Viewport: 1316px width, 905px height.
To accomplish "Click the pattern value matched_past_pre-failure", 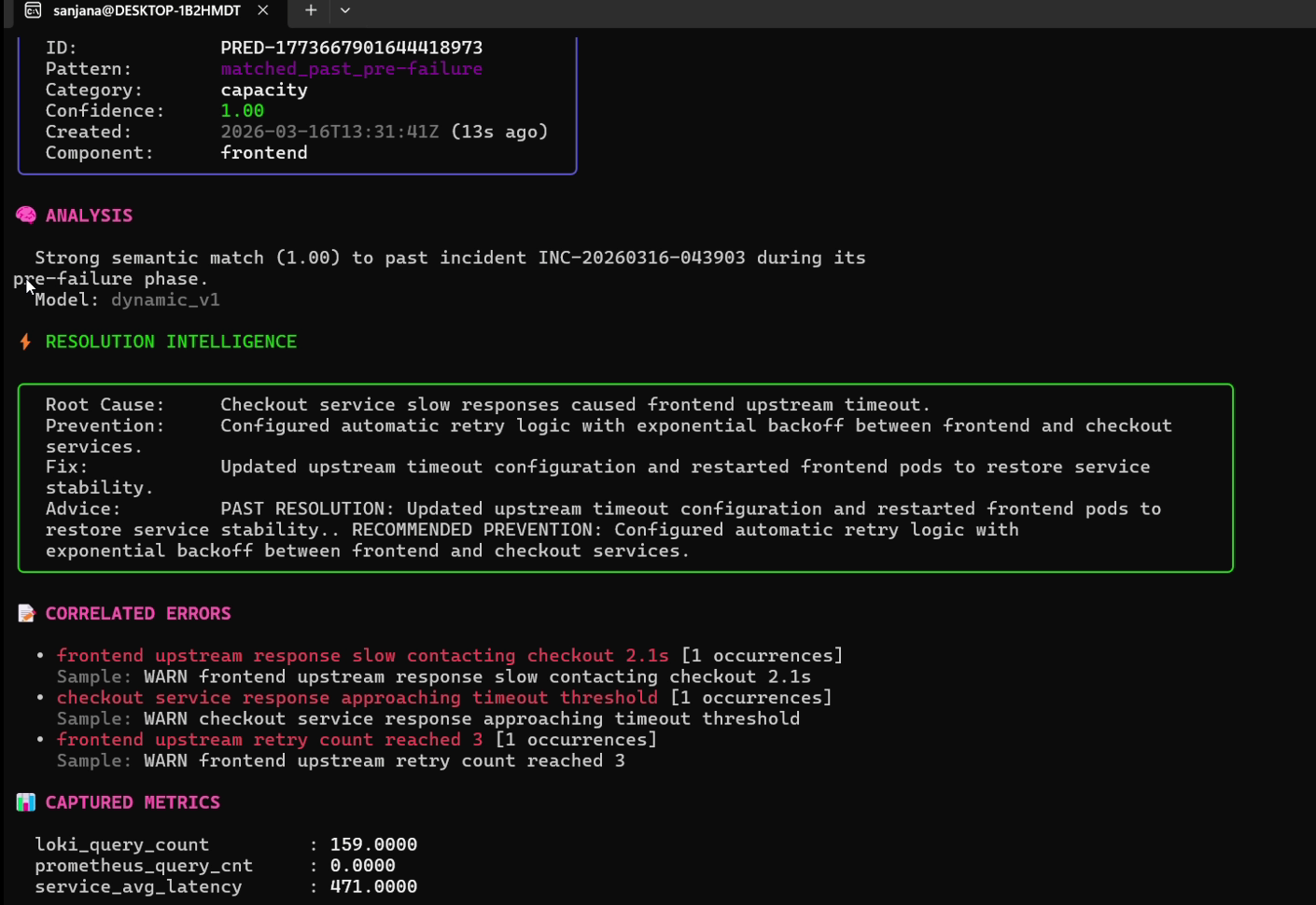I will tap(351, 68).
